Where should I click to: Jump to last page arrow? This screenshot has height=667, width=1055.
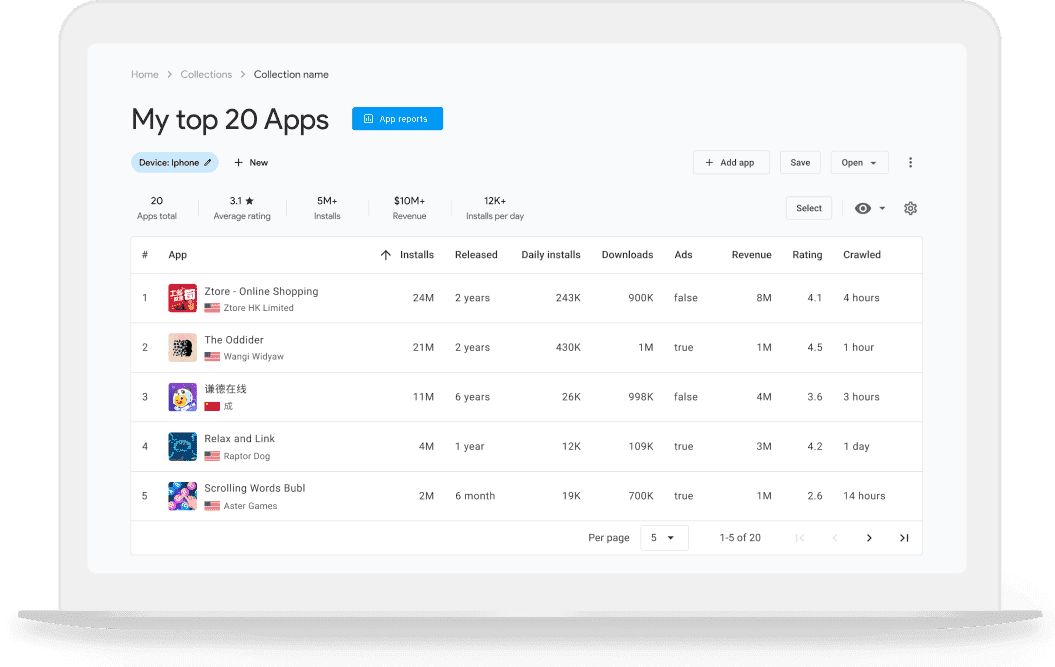tap(904, 538)
